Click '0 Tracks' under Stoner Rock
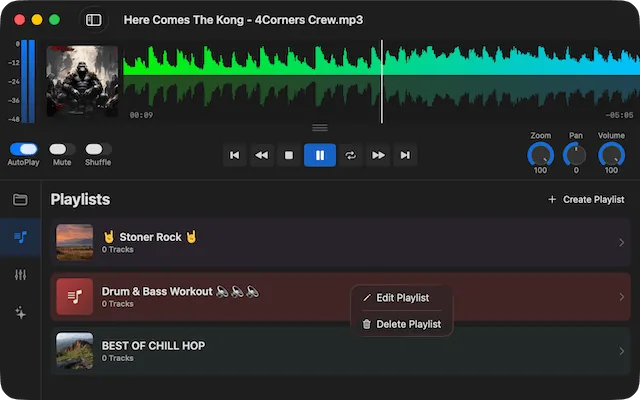 coord(118,249)
